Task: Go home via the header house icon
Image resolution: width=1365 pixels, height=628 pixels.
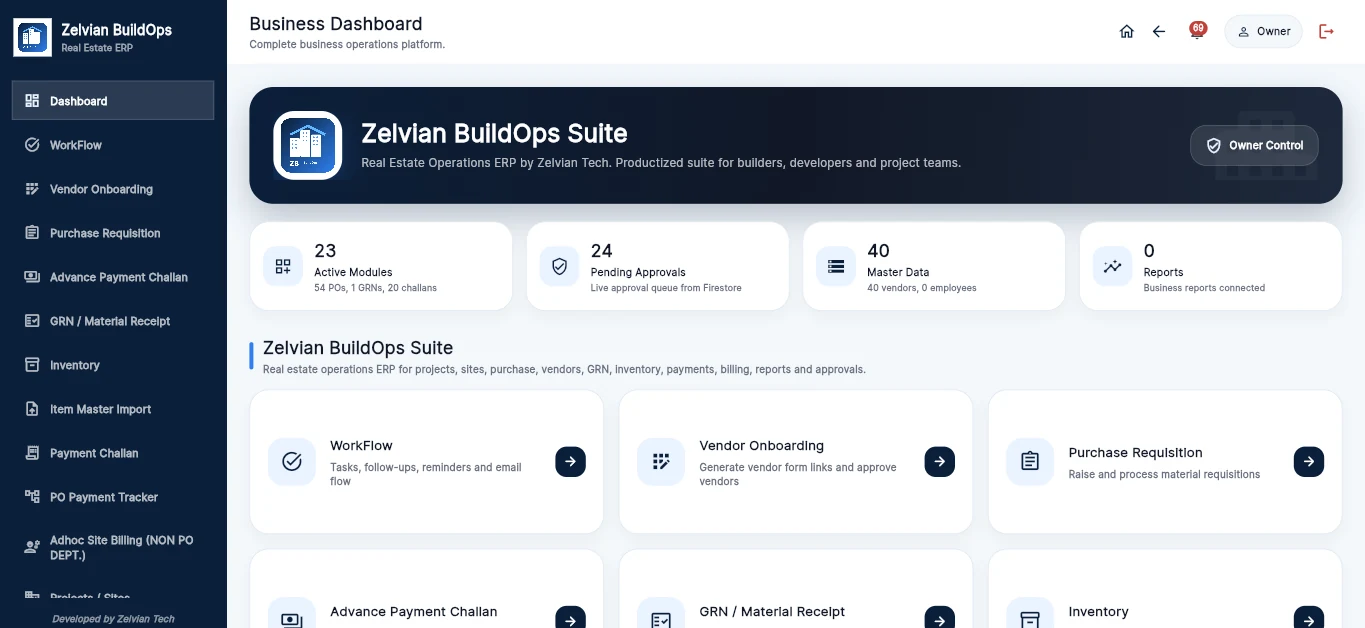Action: (x=1127, y=31)
